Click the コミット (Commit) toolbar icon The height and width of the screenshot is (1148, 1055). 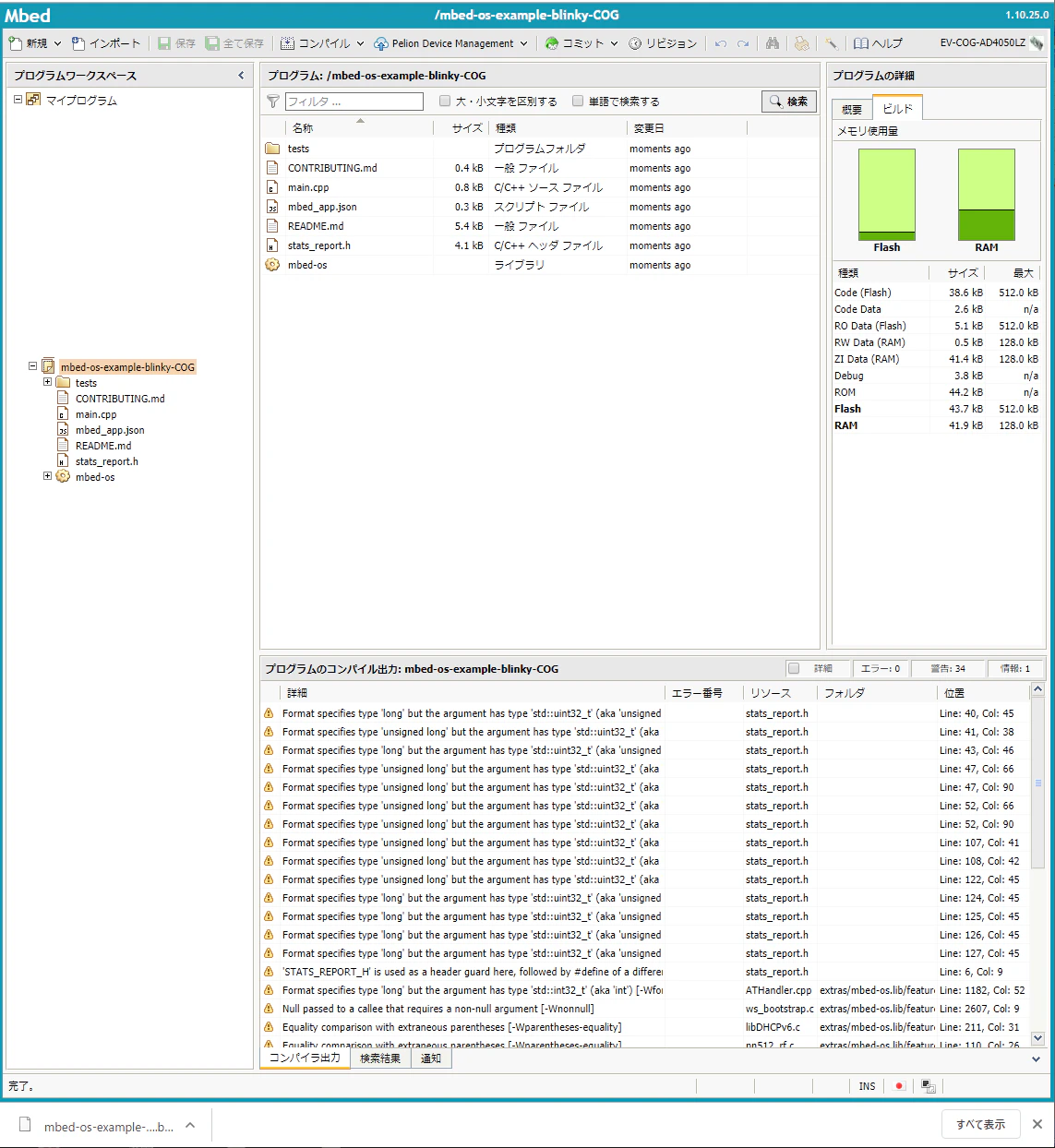tap(552, 43)
